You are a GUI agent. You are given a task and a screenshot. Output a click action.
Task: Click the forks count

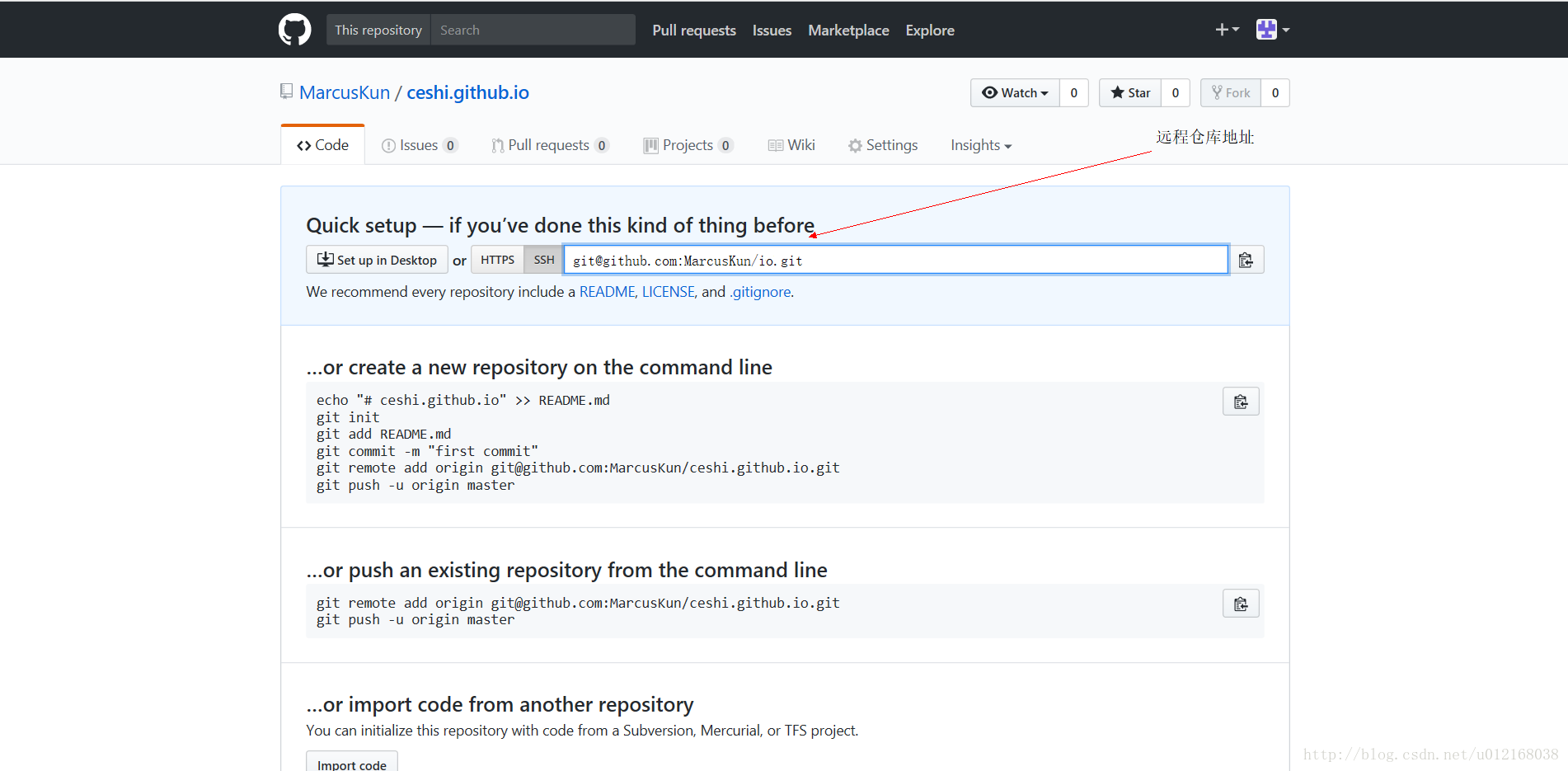(x=1275, y=93)
